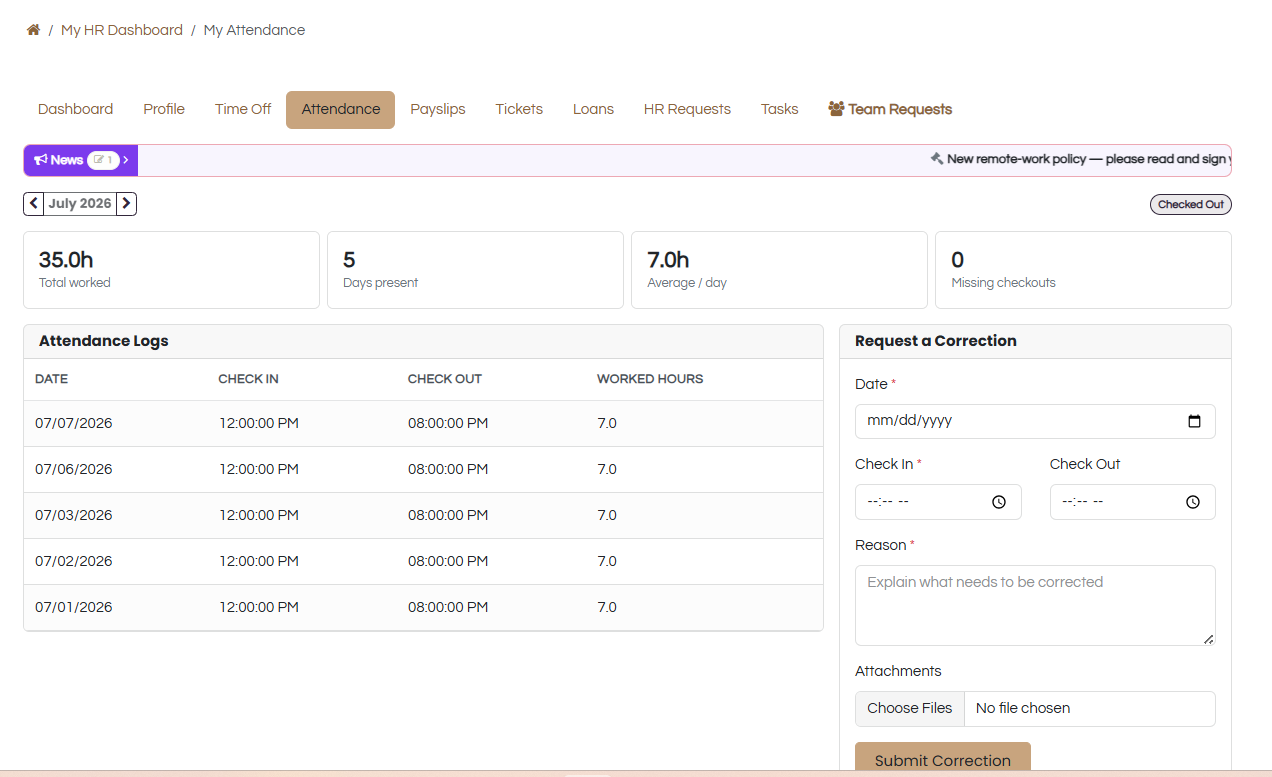Screen dimensions: 1272x777
Task: Click worked hours value for 07/03/2026 row
Action: [607, 515]
